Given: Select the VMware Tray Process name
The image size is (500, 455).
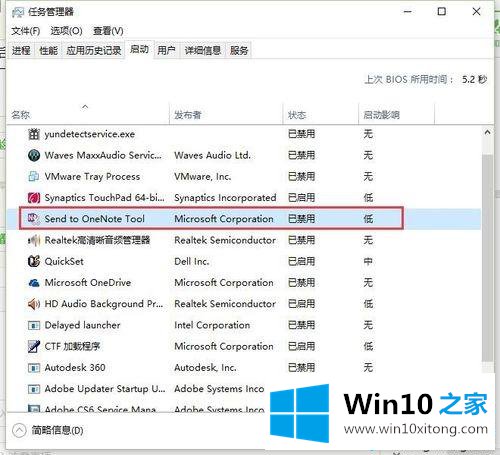Looking at the screenshot, I should [92, 176].
